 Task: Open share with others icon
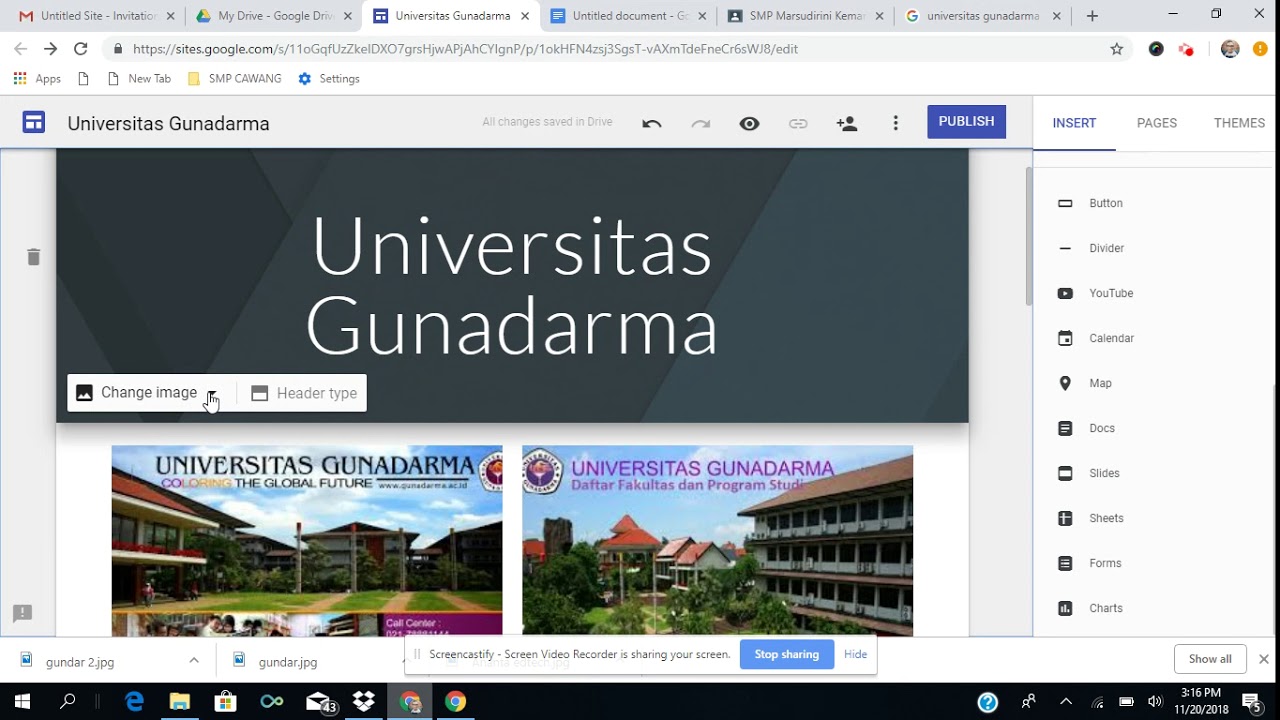pyautogui.click(x=847, y=123)
